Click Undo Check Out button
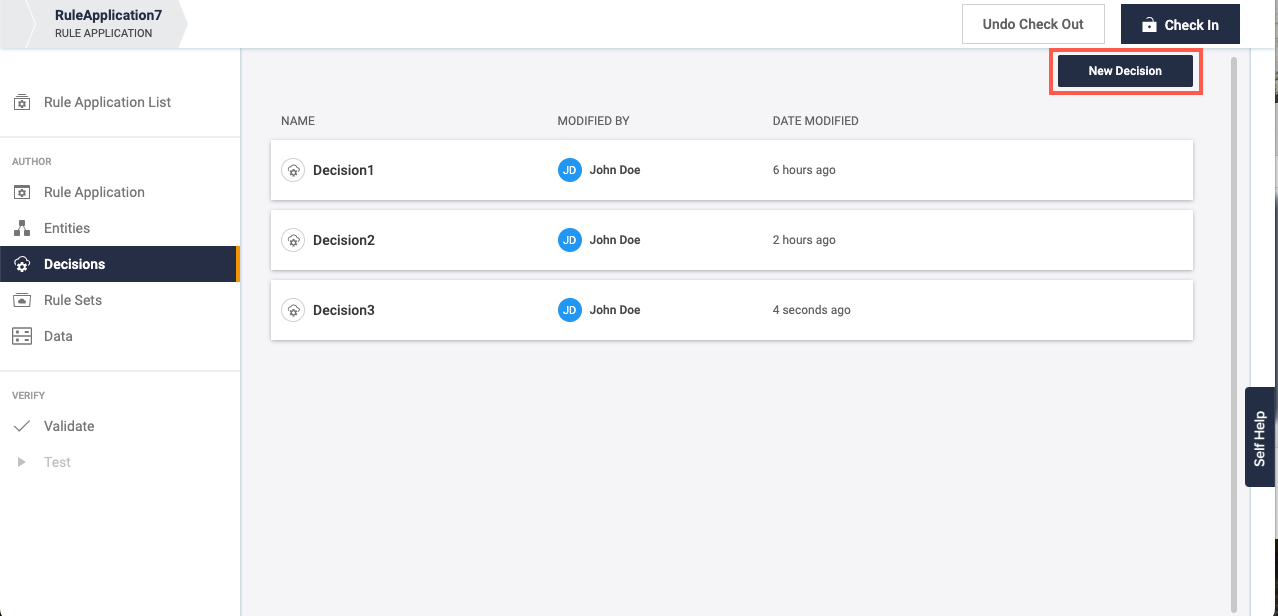 tap(1033, 24)
